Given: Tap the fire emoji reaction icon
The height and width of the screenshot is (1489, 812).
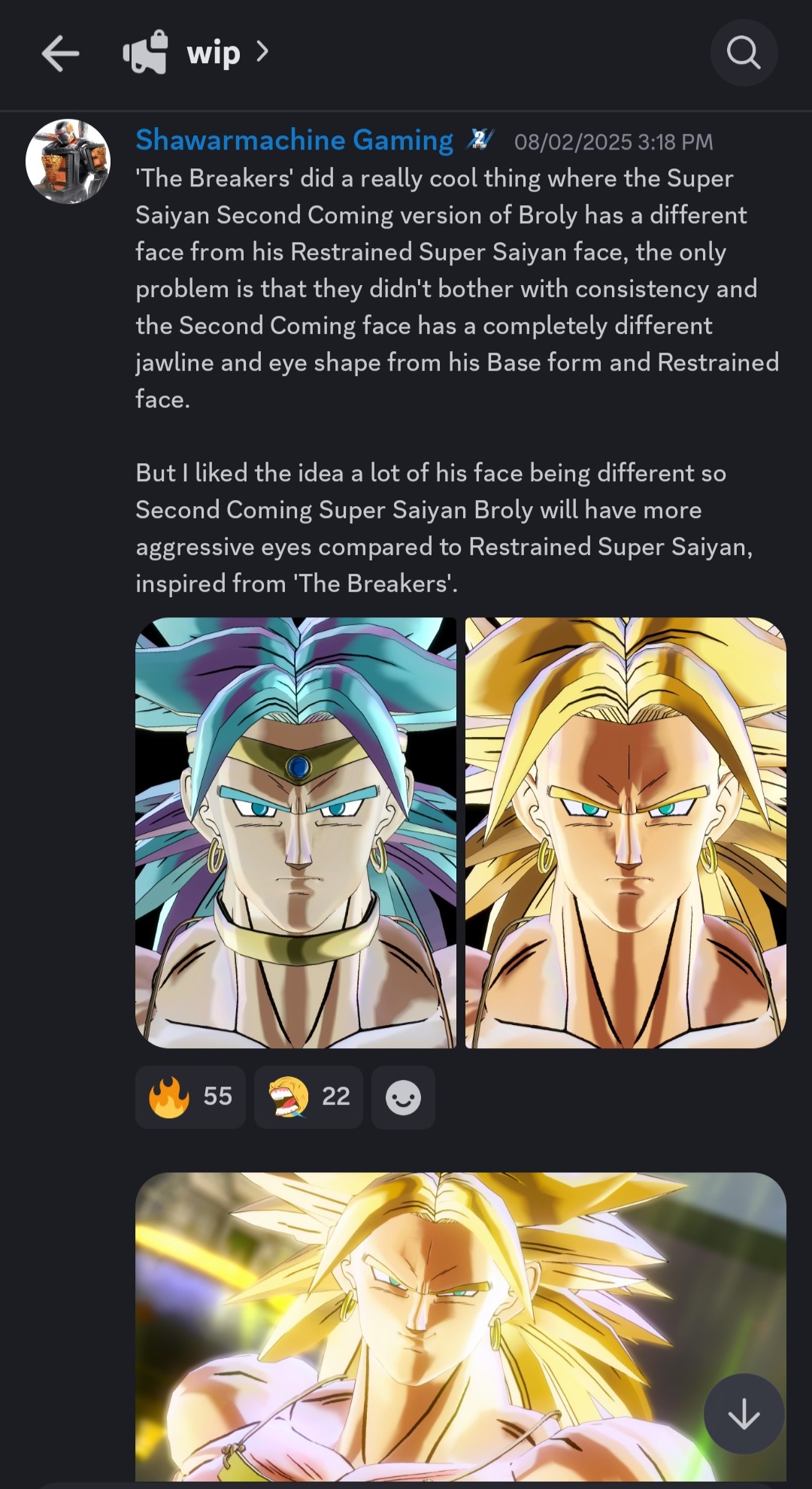Looking at the screenshot, I should click(169, 1097).
